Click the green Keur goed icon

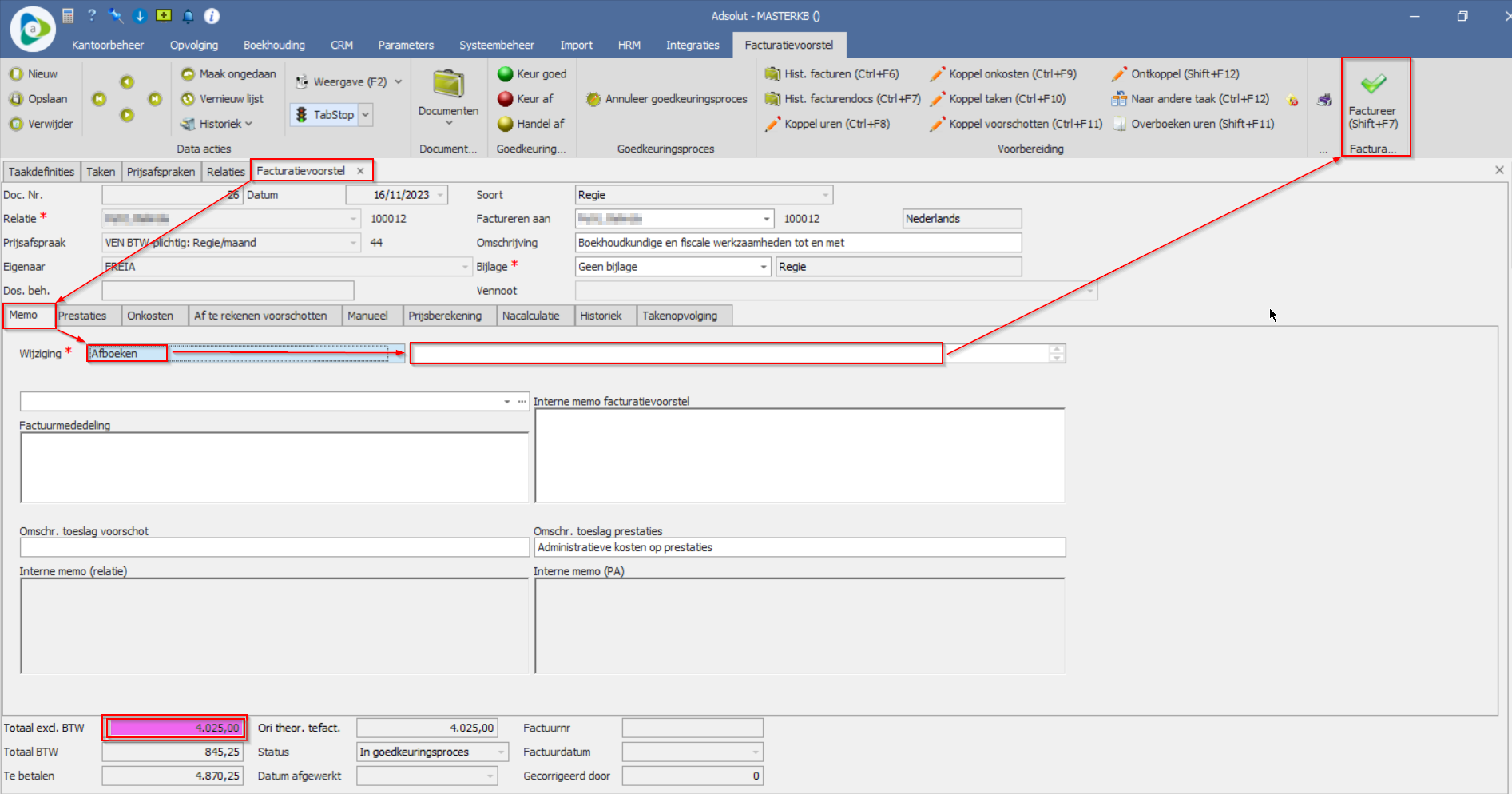(x=506, y=74)
